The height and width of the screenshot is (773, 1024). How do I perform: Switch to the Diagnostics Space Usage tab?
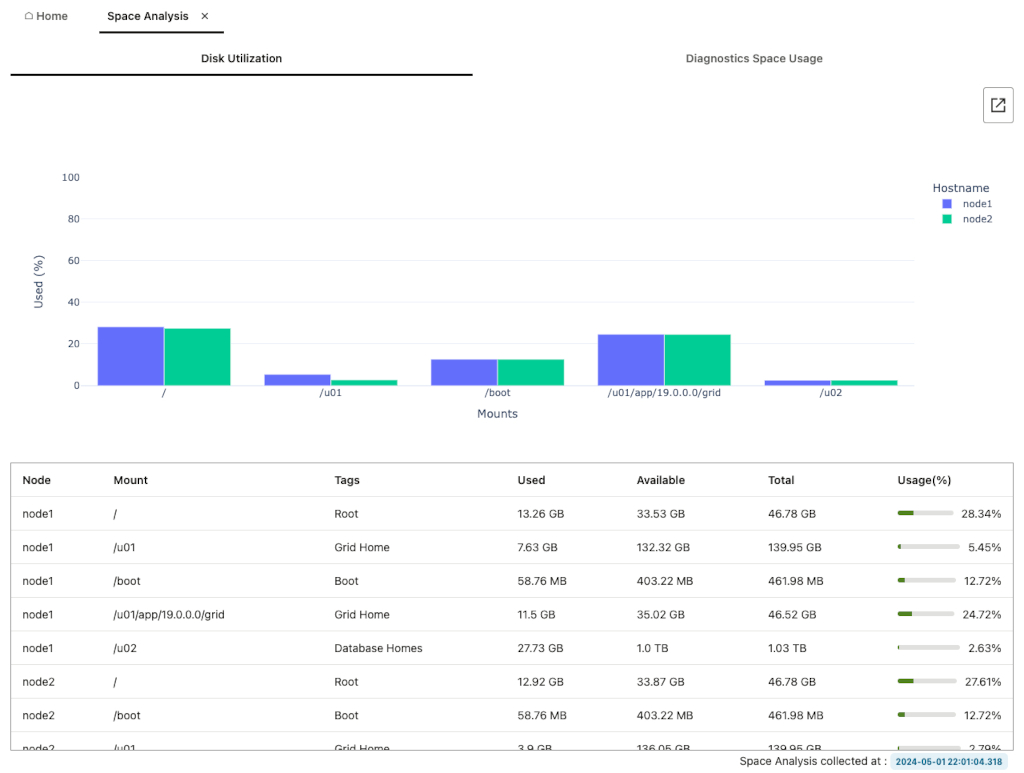(x=754, y=58)
